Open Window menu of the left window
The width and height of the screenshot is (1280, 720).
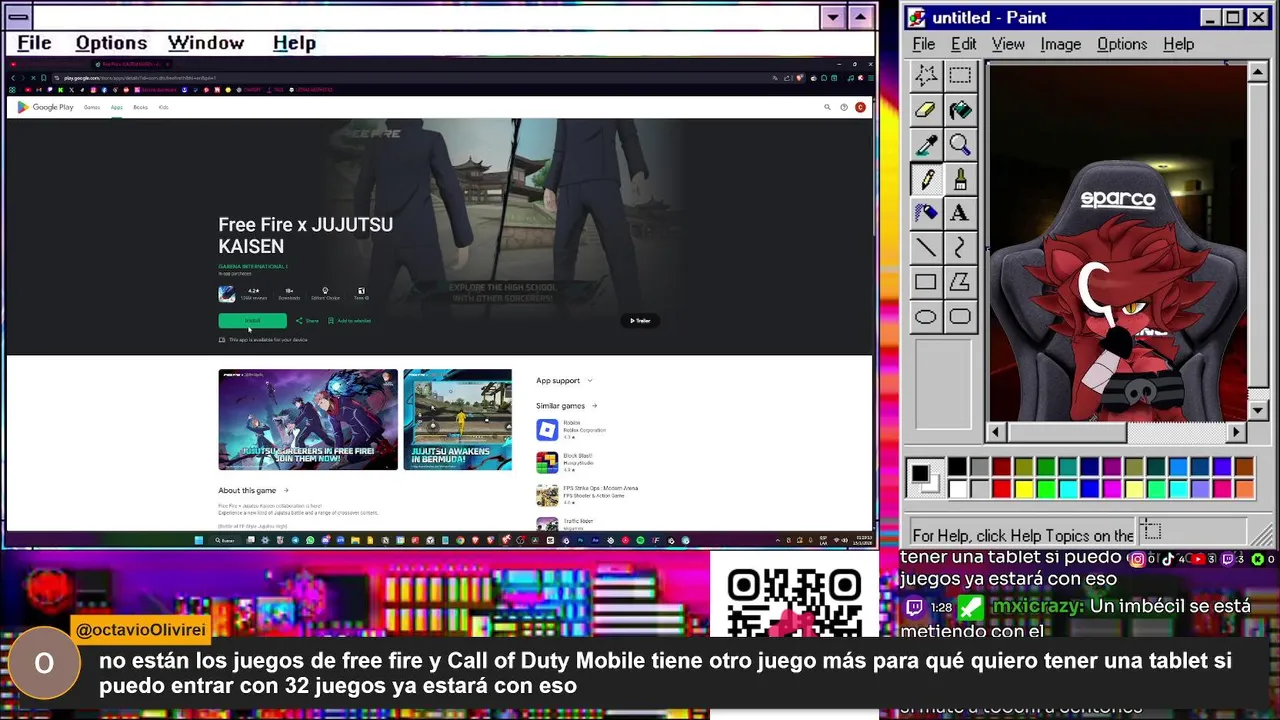206,43
